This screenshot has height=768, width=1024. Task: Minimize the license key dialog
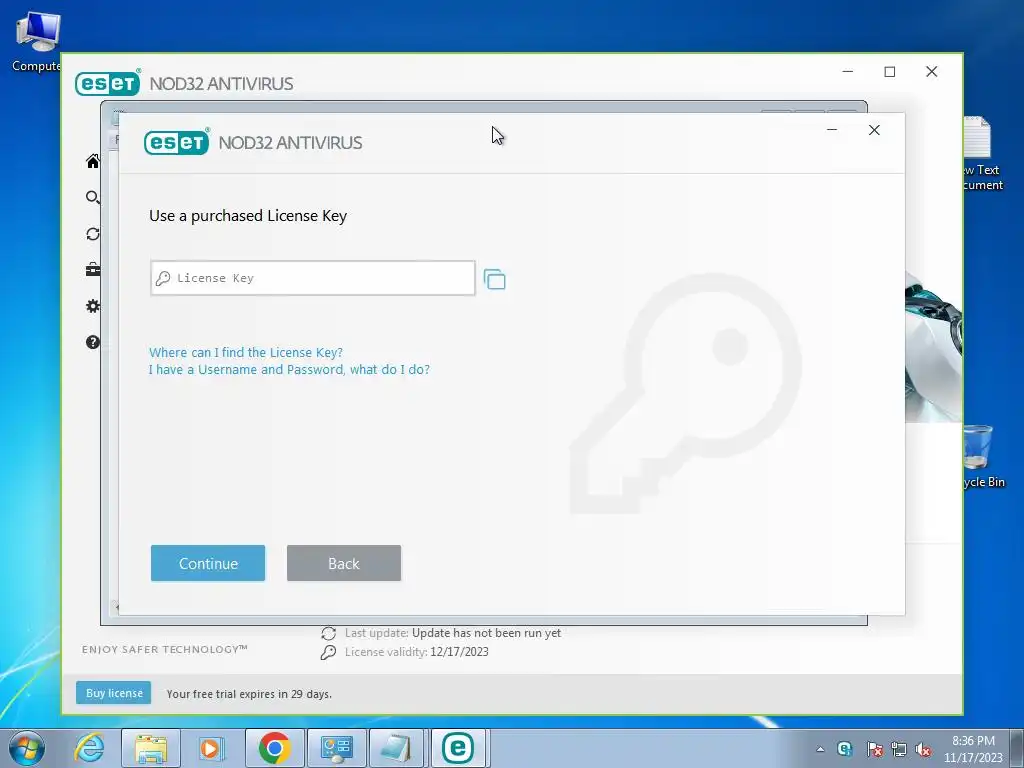click(x=832, y=130)
